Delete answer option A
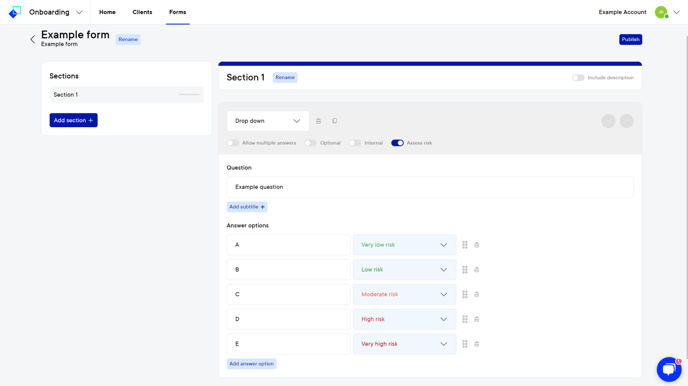The image size is (688, 386). [x=477, y=245]
